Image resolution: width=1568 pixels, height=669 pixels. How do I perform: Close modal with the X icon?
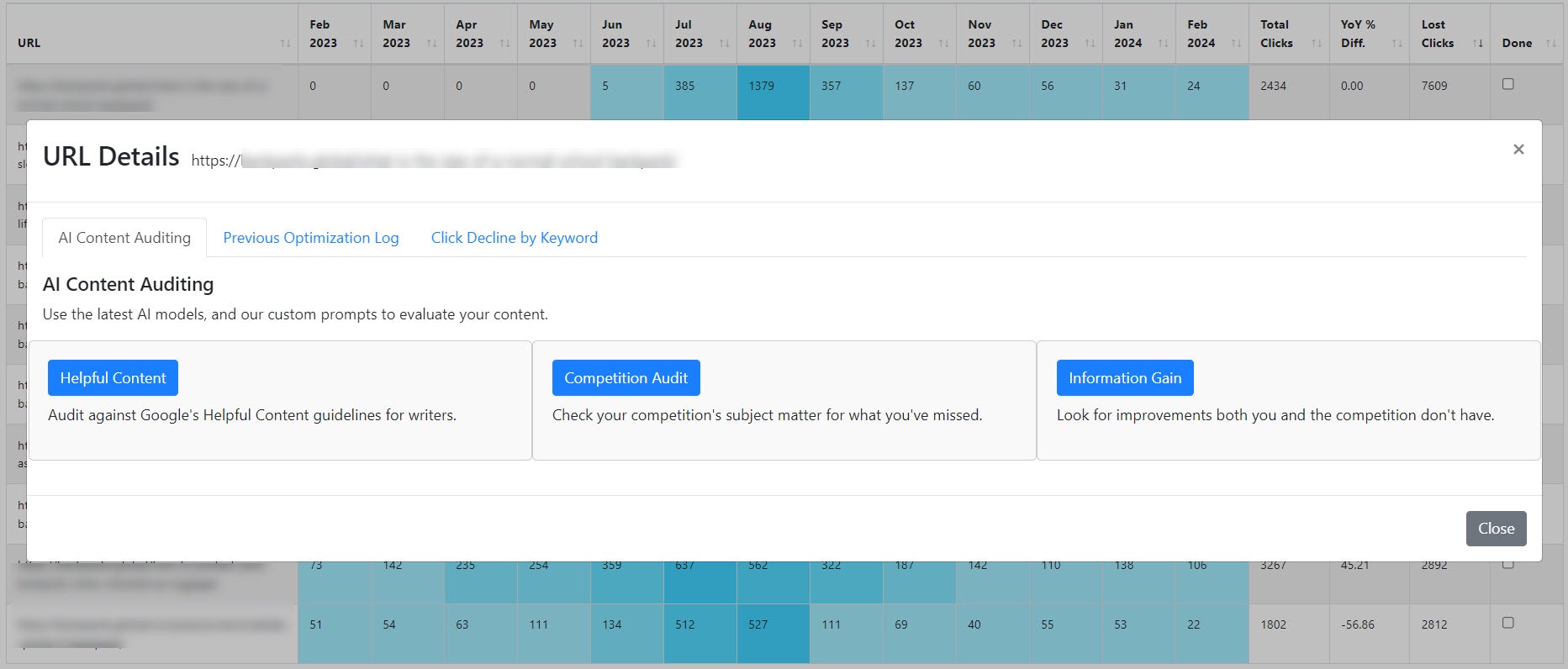tap(1518, 150)
